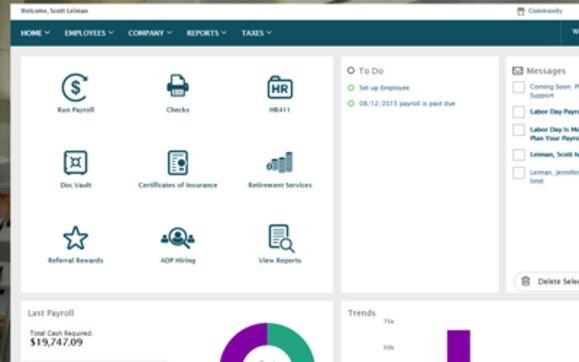
Task: Open the 08/12/2015 payroll is past due link
Action: [407, 103]
